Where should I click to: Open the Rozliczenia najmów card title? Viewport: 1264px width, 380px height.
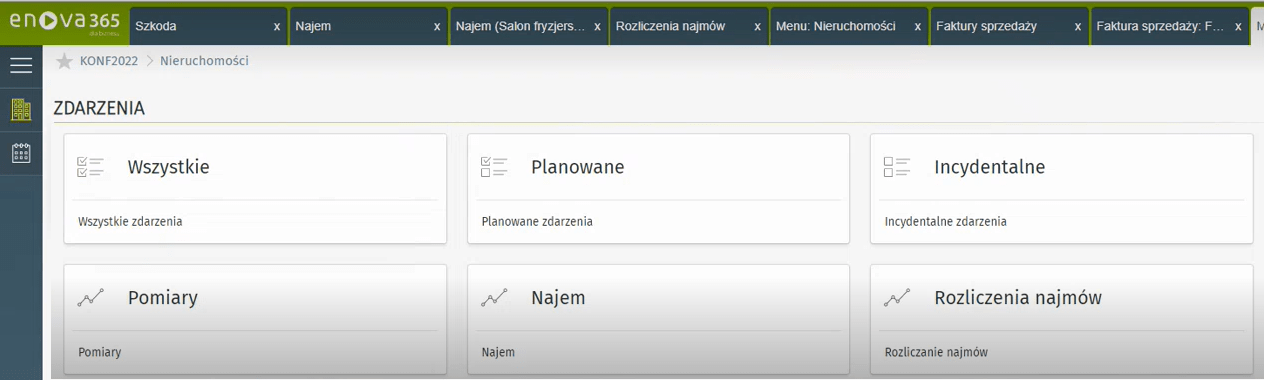point(1018,297)
